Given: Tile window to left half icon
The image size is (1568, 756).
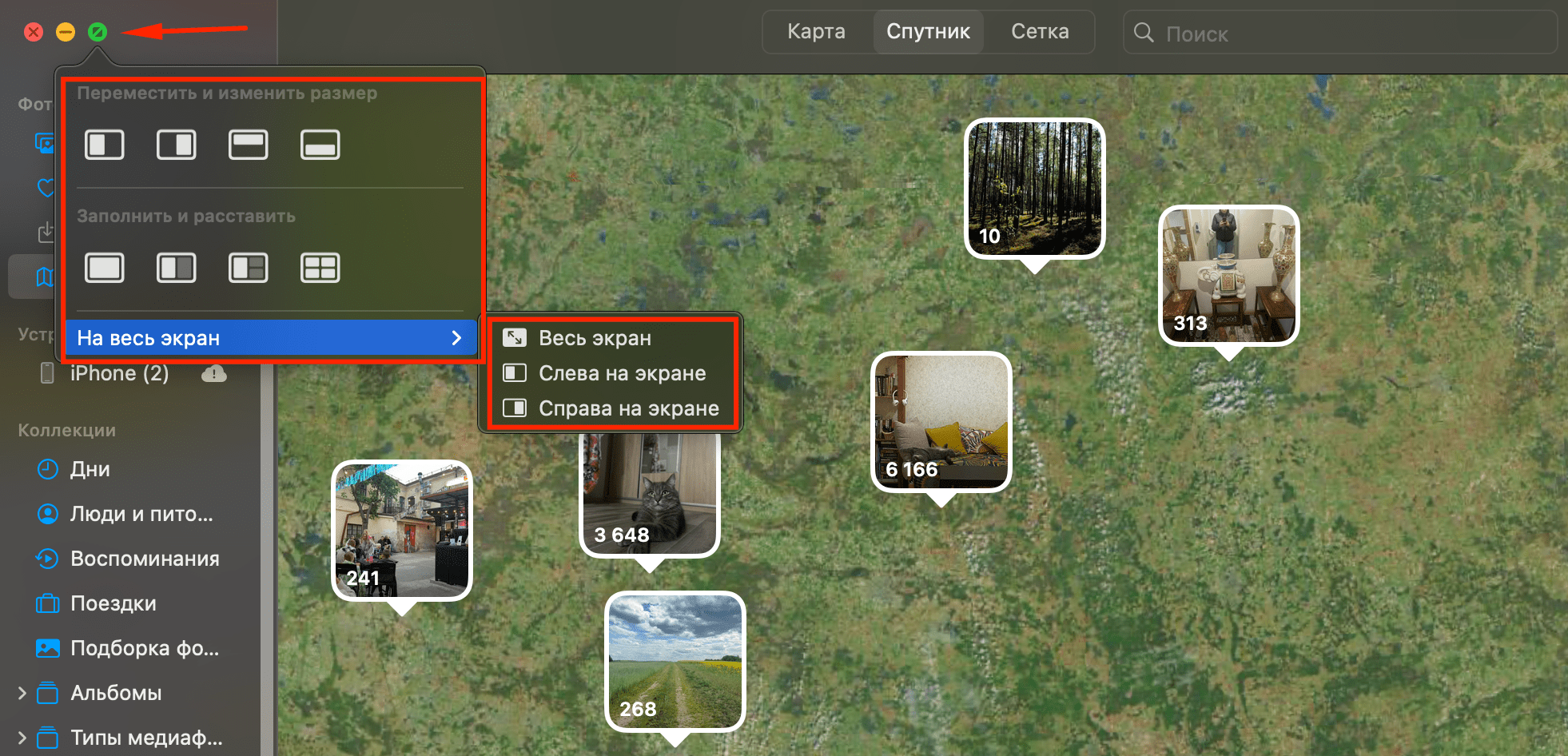Looking at the screenshot, I should coord(105,145).
